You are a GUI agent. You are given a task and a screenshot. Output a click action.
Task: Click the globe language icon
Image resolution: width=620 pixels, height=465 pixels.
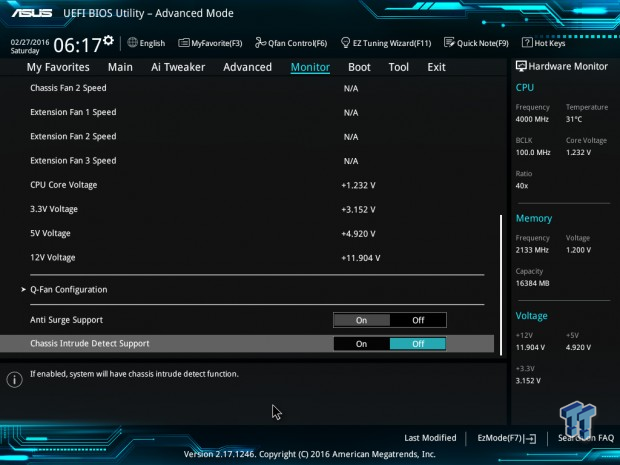pos(132,43)
